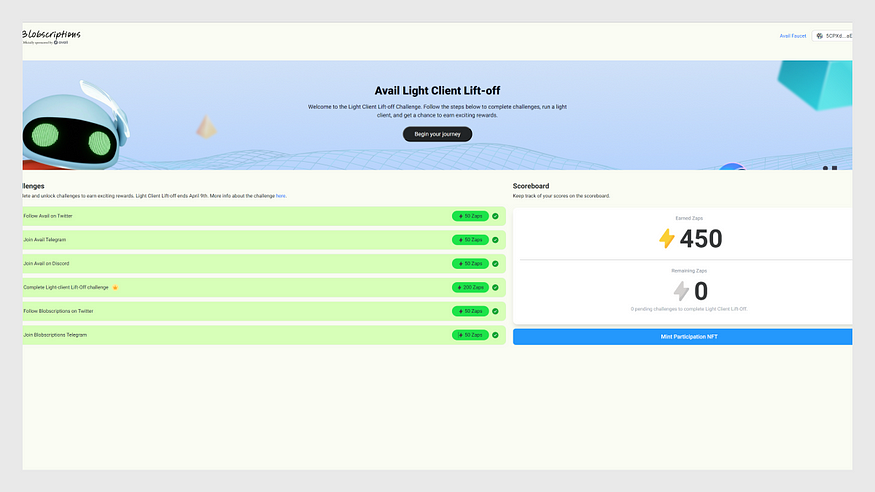The height and width of the screenshot is (492, 875).
Task: Click the Remaining Zaps value 0
Action: tap(701, 291)
